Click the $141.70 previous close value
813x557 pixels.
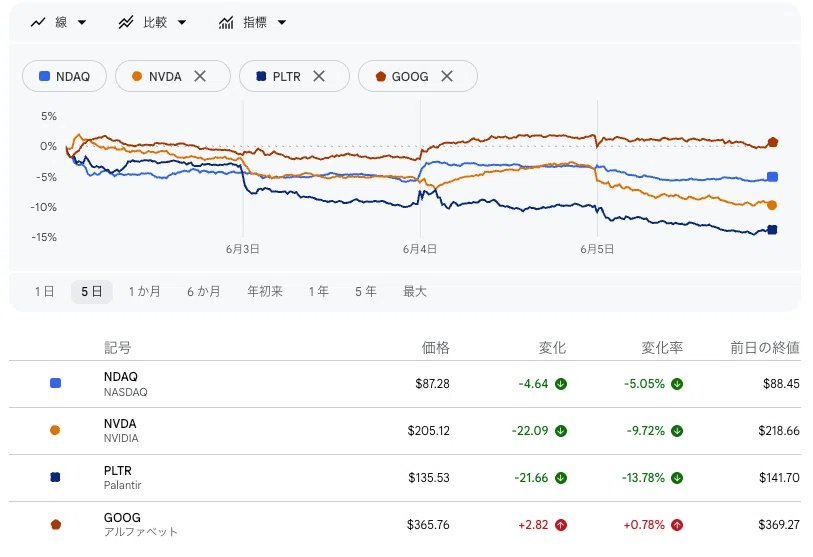tap(779, 478)
